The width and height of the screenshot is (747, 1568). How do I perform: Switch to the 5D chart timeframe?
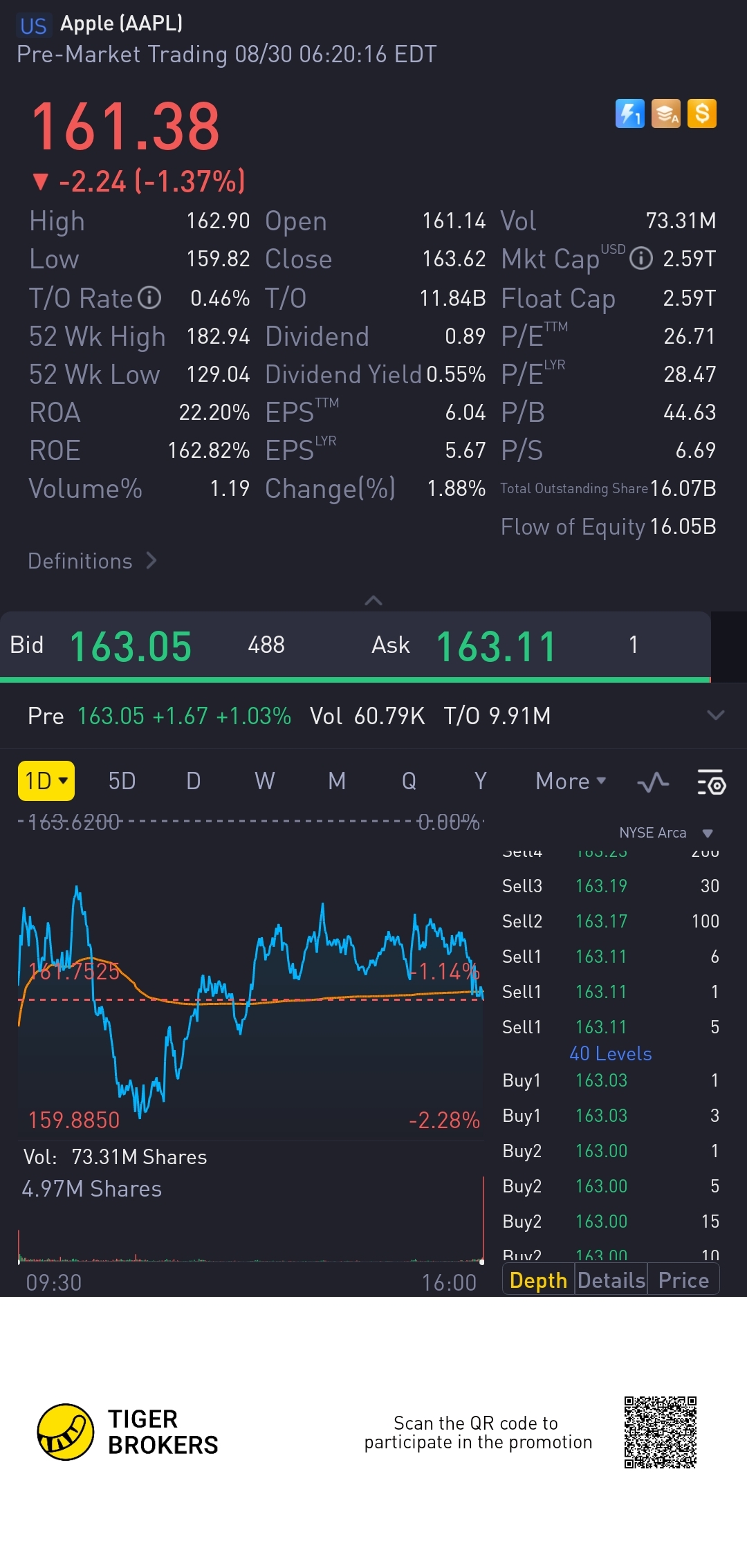122,782
